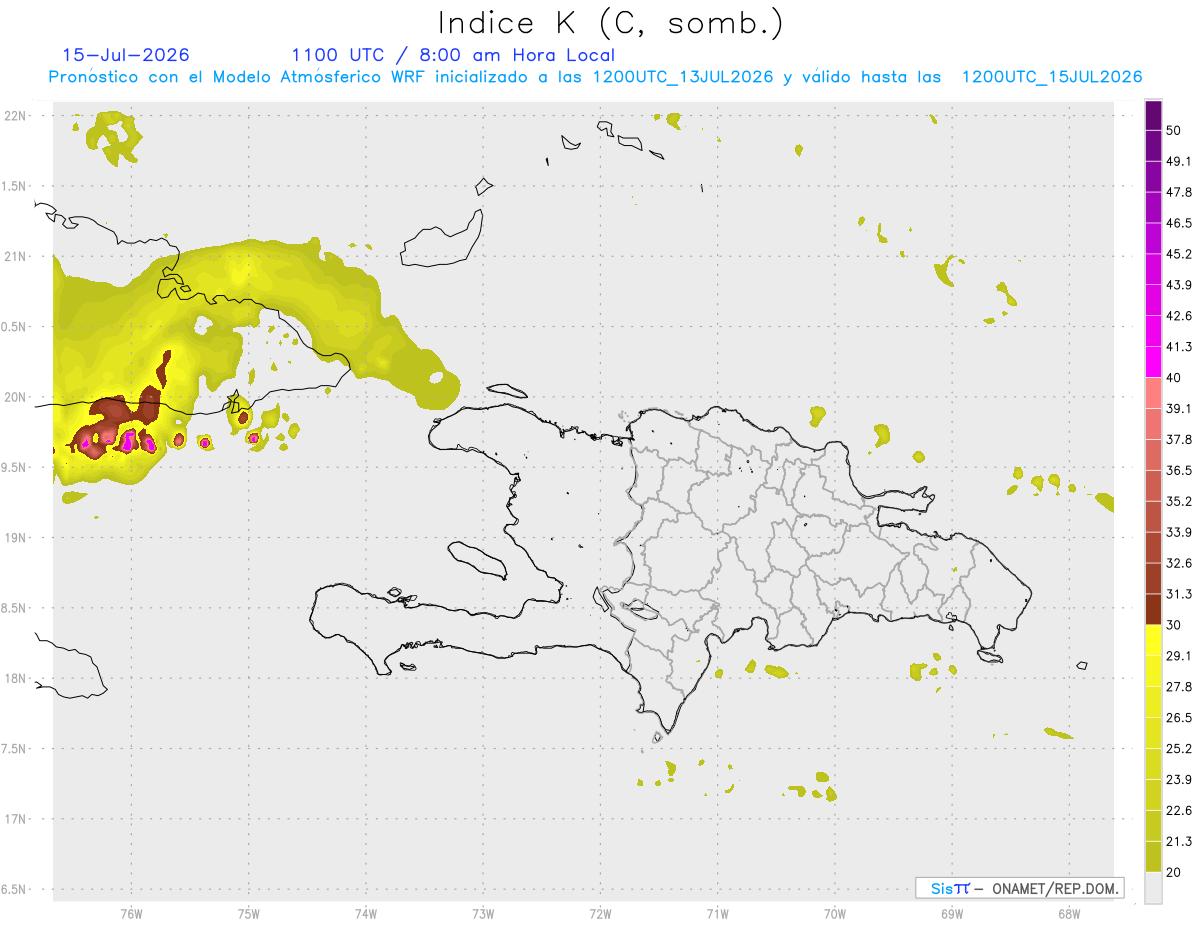Click the '33.9' colorbar value label
The width and height of the screenshot is (1200, 927).
pos(1179,532)
